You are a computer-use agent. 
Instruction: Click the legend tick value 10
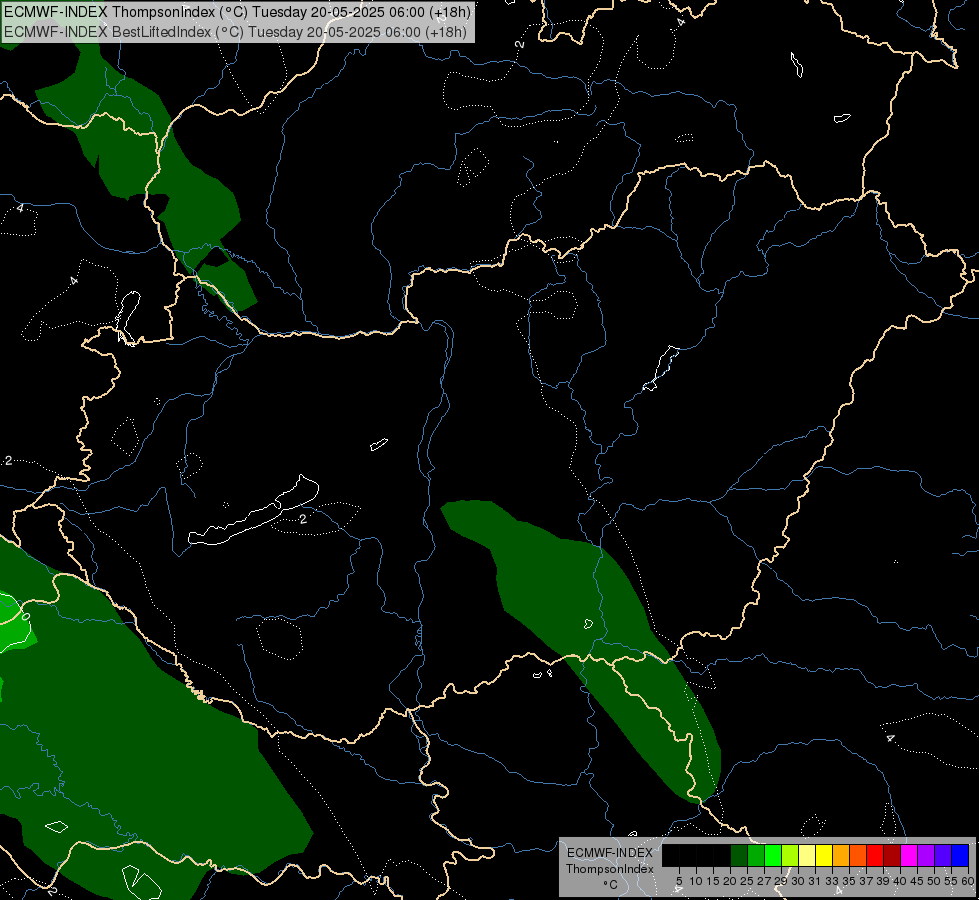coord(696,881)
